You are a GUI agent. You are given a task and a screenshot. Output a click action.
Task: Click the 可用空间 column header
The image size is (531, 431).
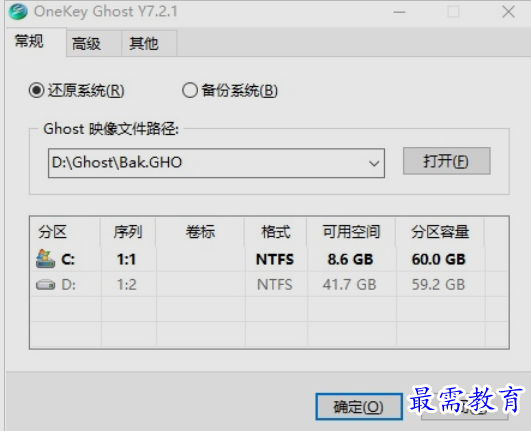(x=351, y=232)
